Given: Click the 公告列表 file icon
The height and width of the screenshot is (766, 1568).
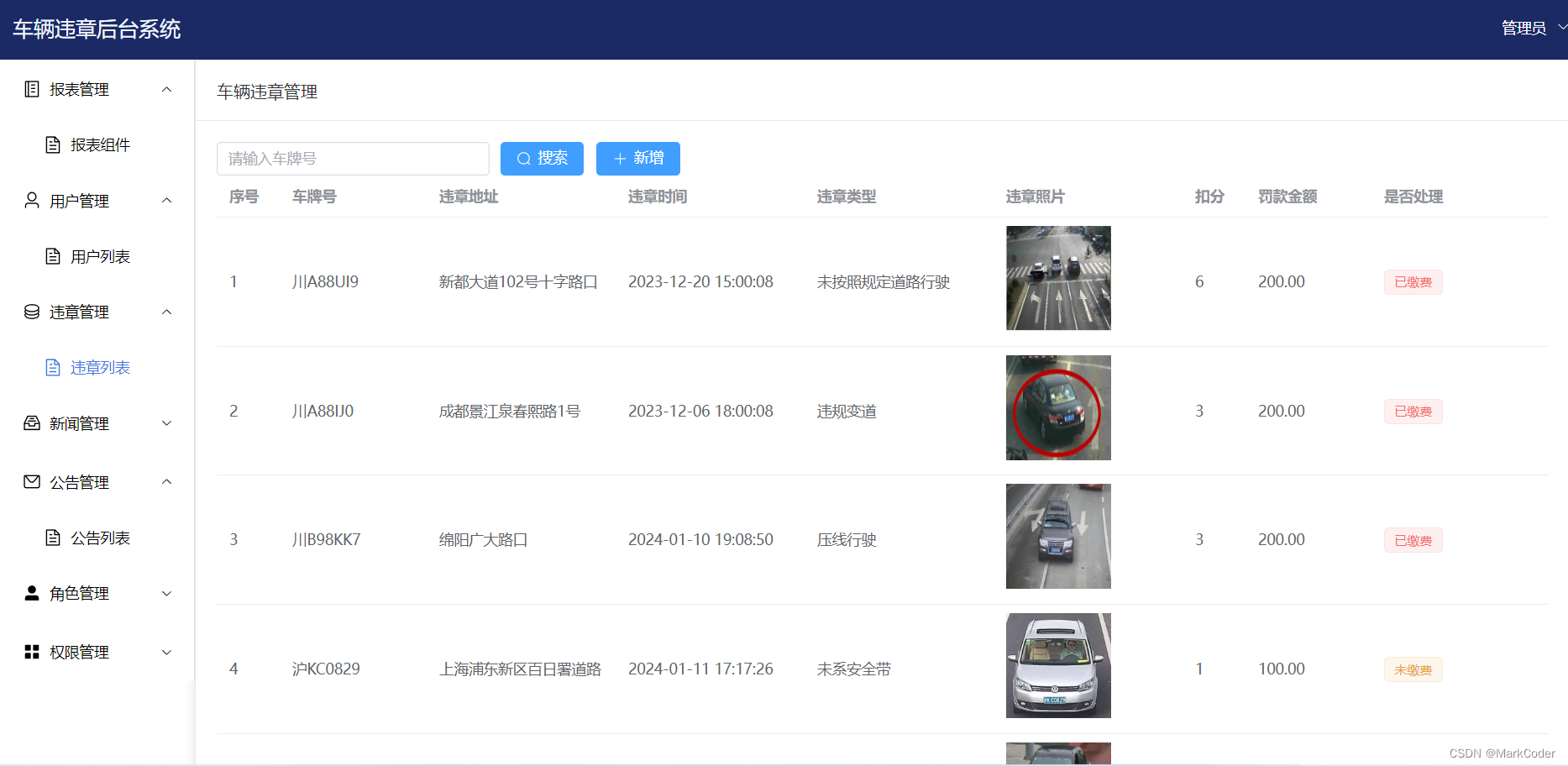Looking at the screenshot, I should [53, 538].
